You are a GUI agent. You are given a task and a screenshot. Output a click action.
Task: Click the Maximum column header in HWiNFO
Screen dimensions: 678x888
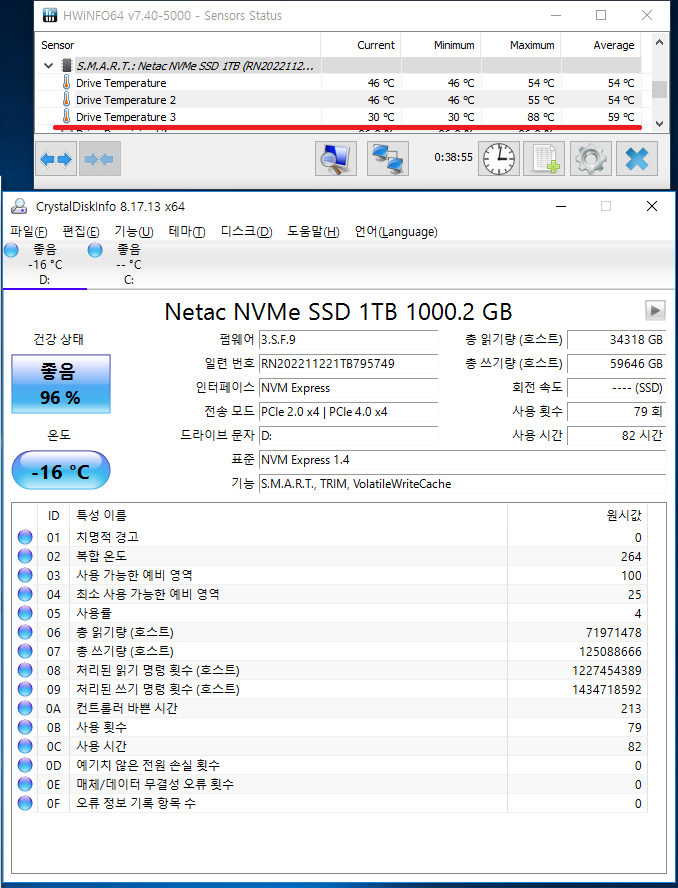coord(521,45)
